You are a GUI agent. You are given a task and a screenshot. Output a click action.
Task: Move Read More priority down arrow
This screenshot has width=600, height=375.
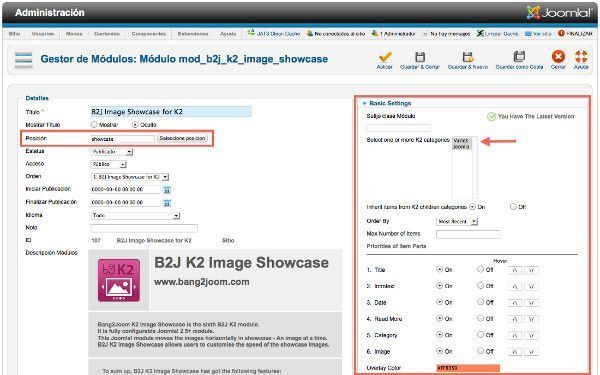coord(532,320)
